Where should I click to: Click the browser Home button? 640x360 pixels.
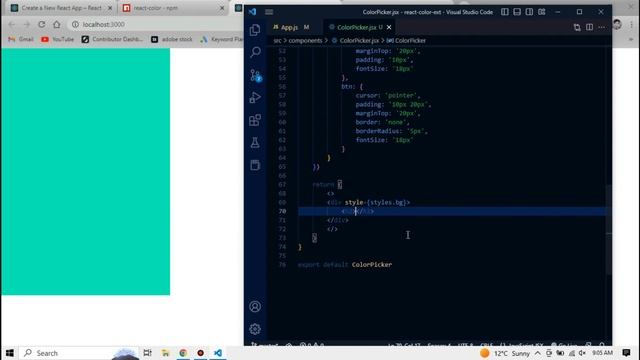57,24
